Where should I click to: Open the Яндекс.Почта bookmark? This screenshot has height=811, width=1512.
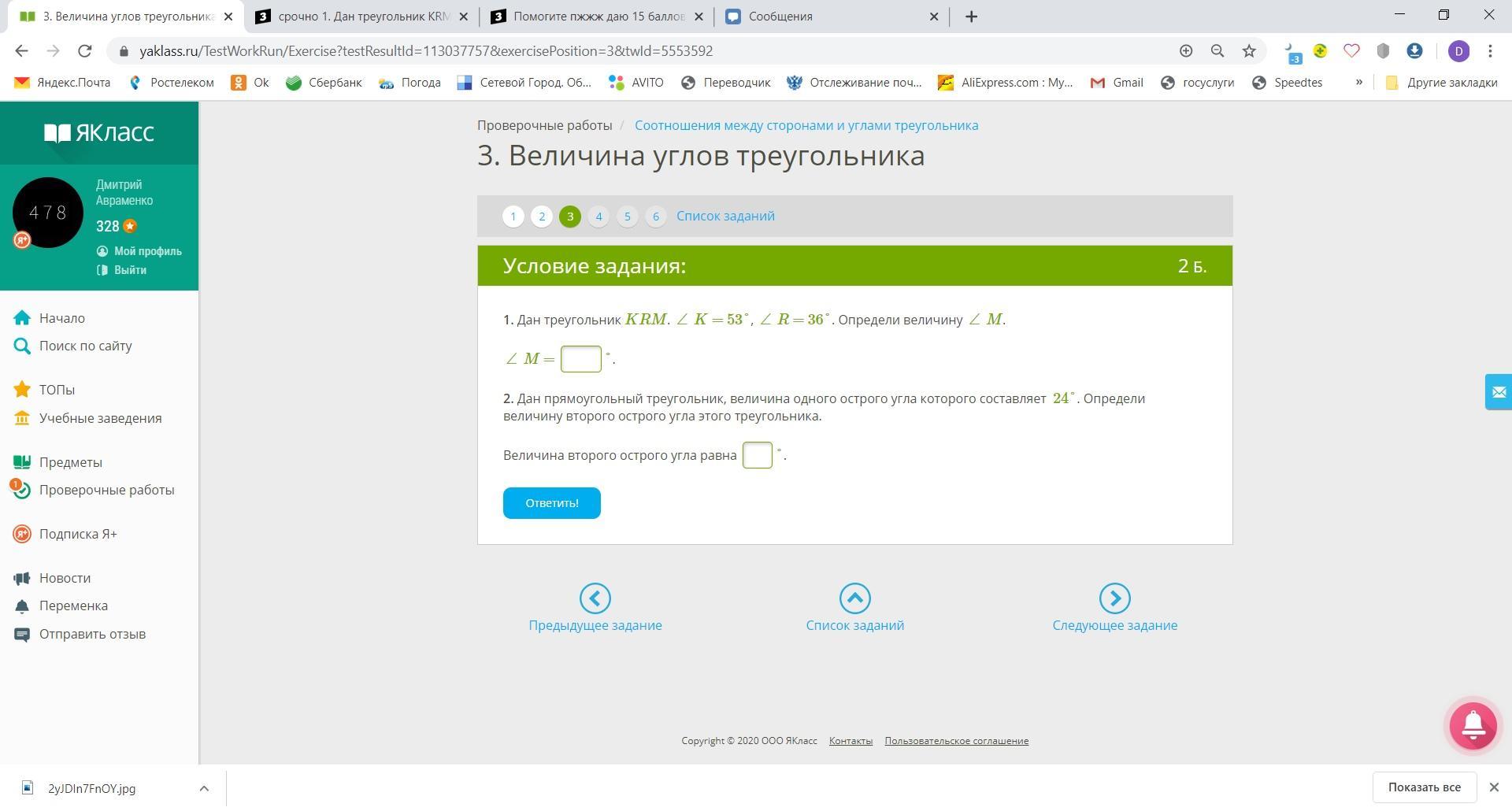click(x=62, y=83)
